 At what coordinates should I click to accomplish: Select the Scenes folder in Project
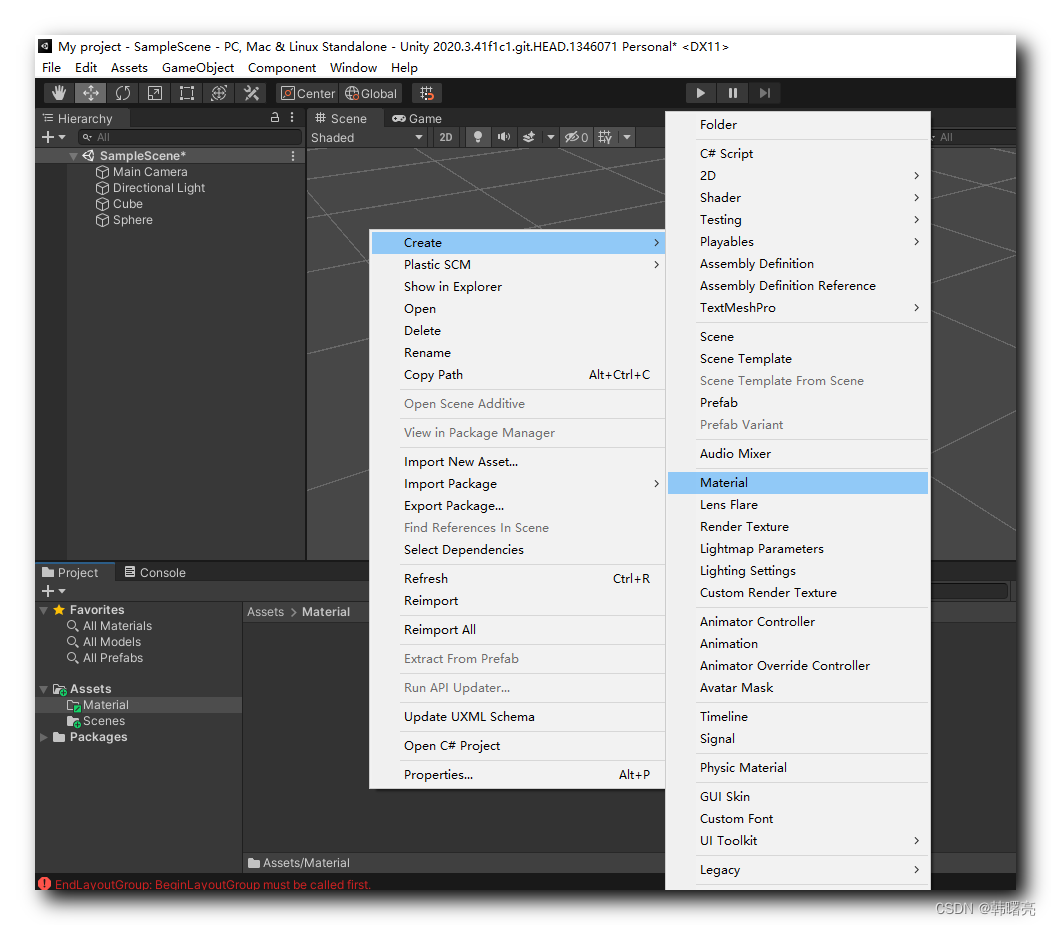click(97, 721)
